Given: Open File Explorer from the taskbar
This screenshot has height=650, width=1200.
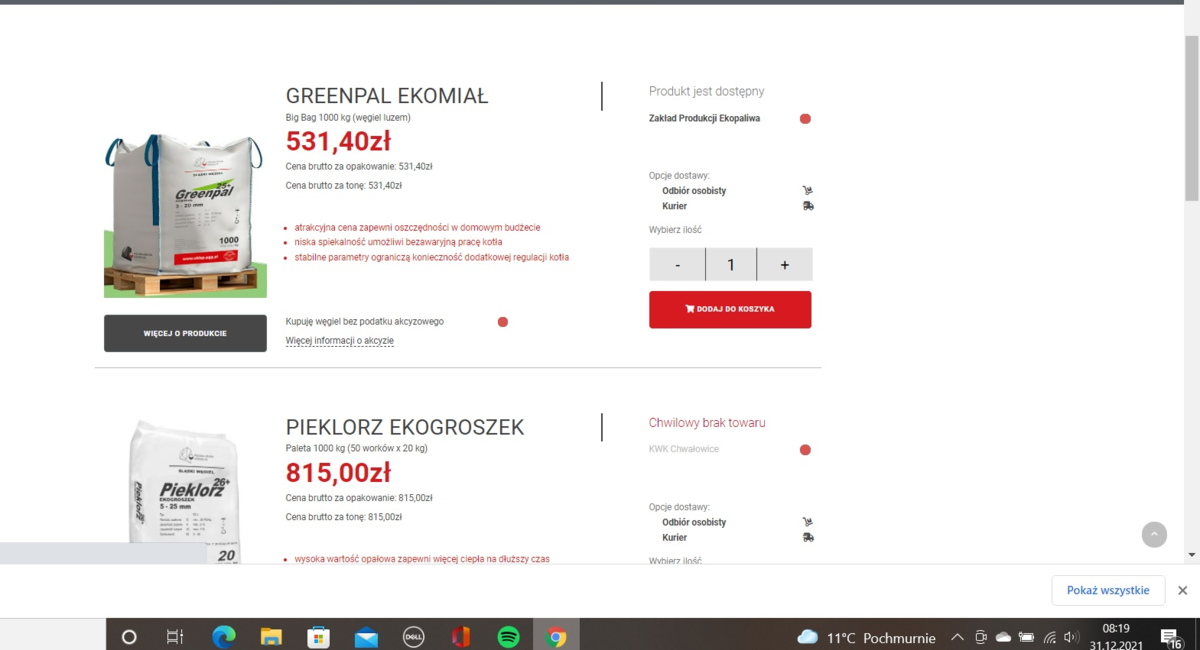Looking at the screenshot, I should click(x=271, y=637).
